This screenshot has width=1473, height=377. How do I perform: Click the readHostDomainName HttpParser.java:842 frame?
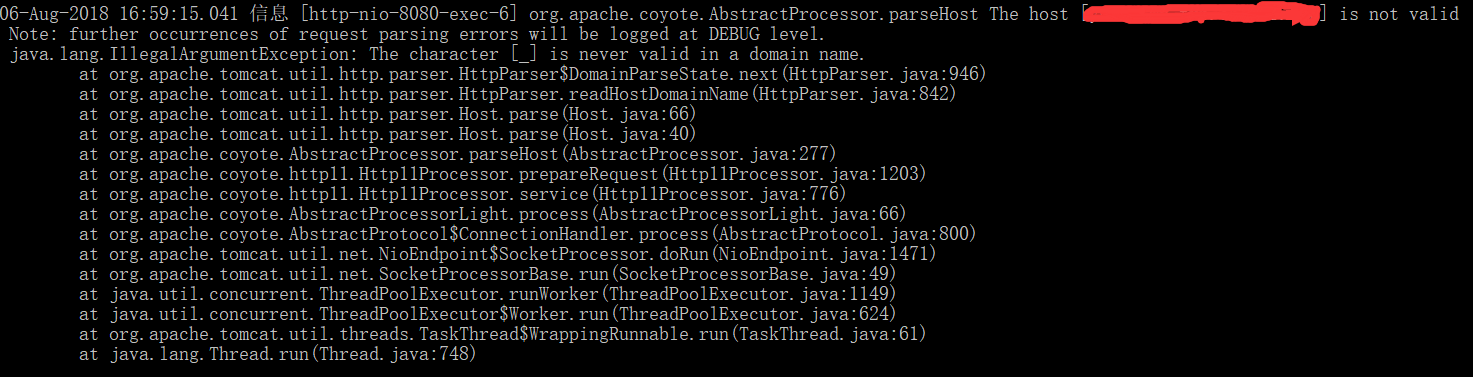[517, 94]
